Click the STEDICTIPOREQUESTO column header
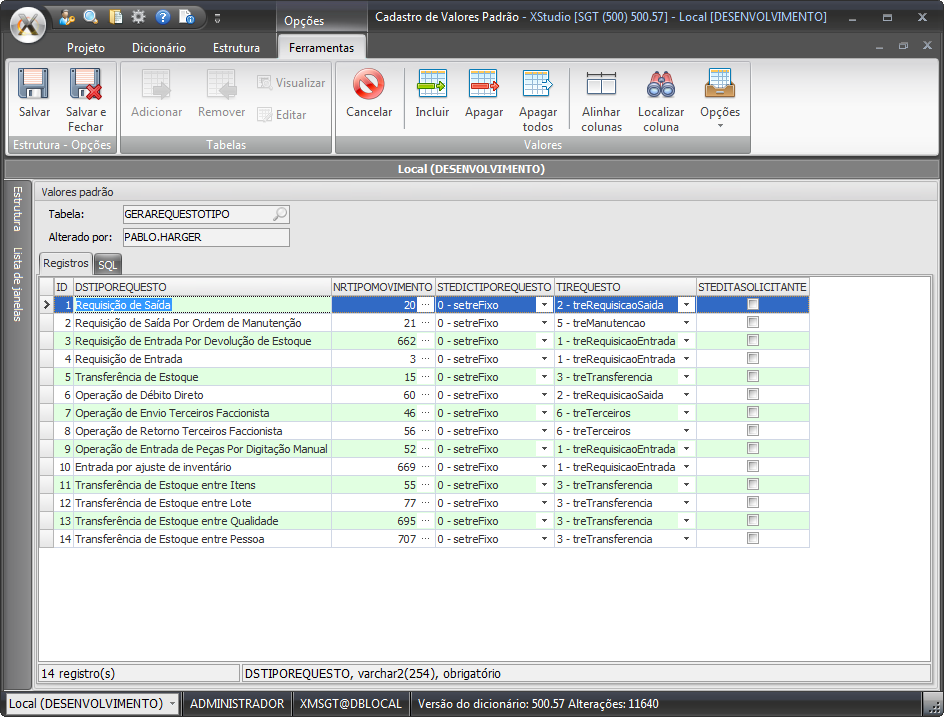 pos(494,287)
